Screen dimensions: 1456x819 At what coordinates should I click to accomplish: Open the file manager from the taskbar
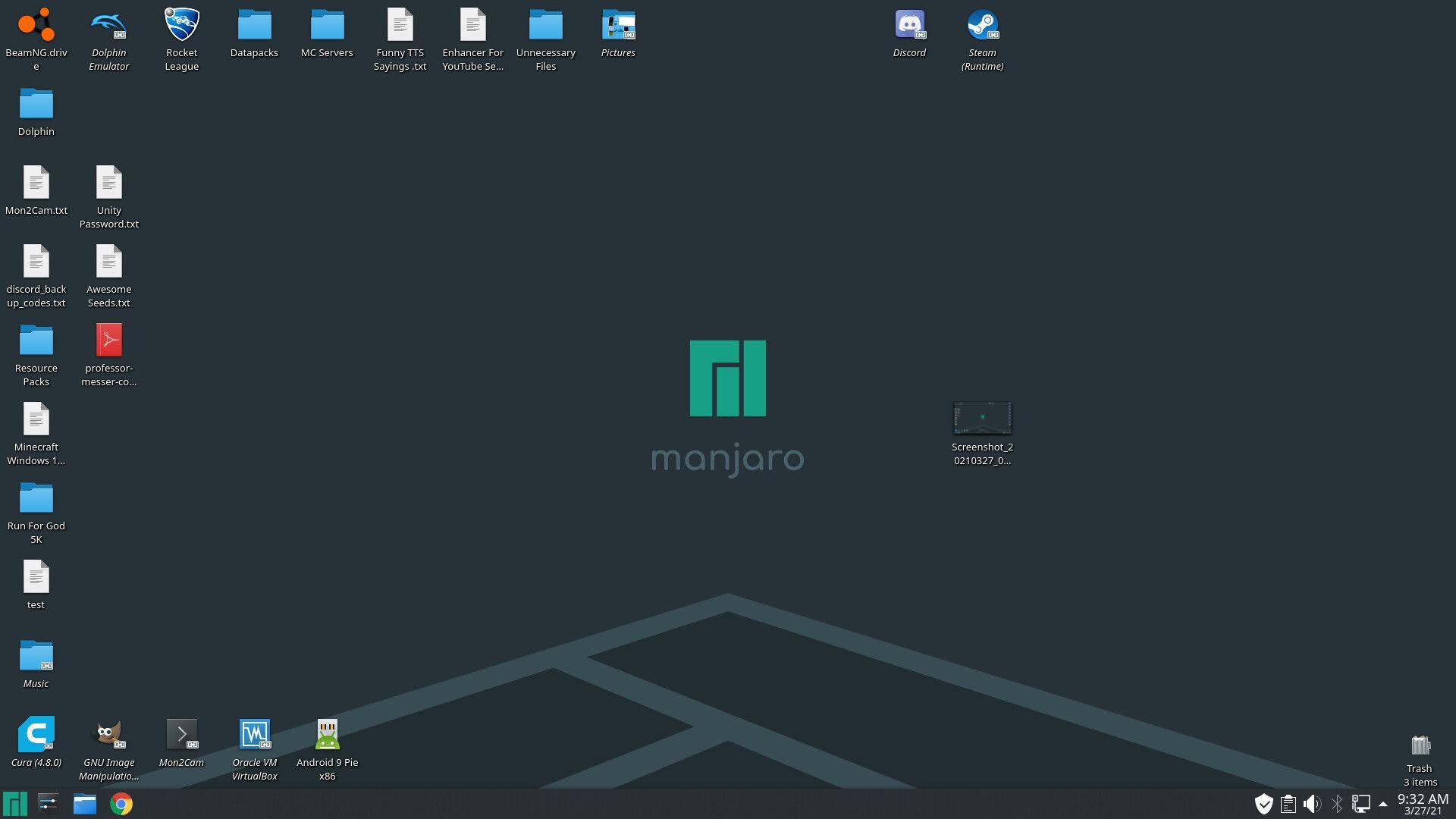click(85, 804)
